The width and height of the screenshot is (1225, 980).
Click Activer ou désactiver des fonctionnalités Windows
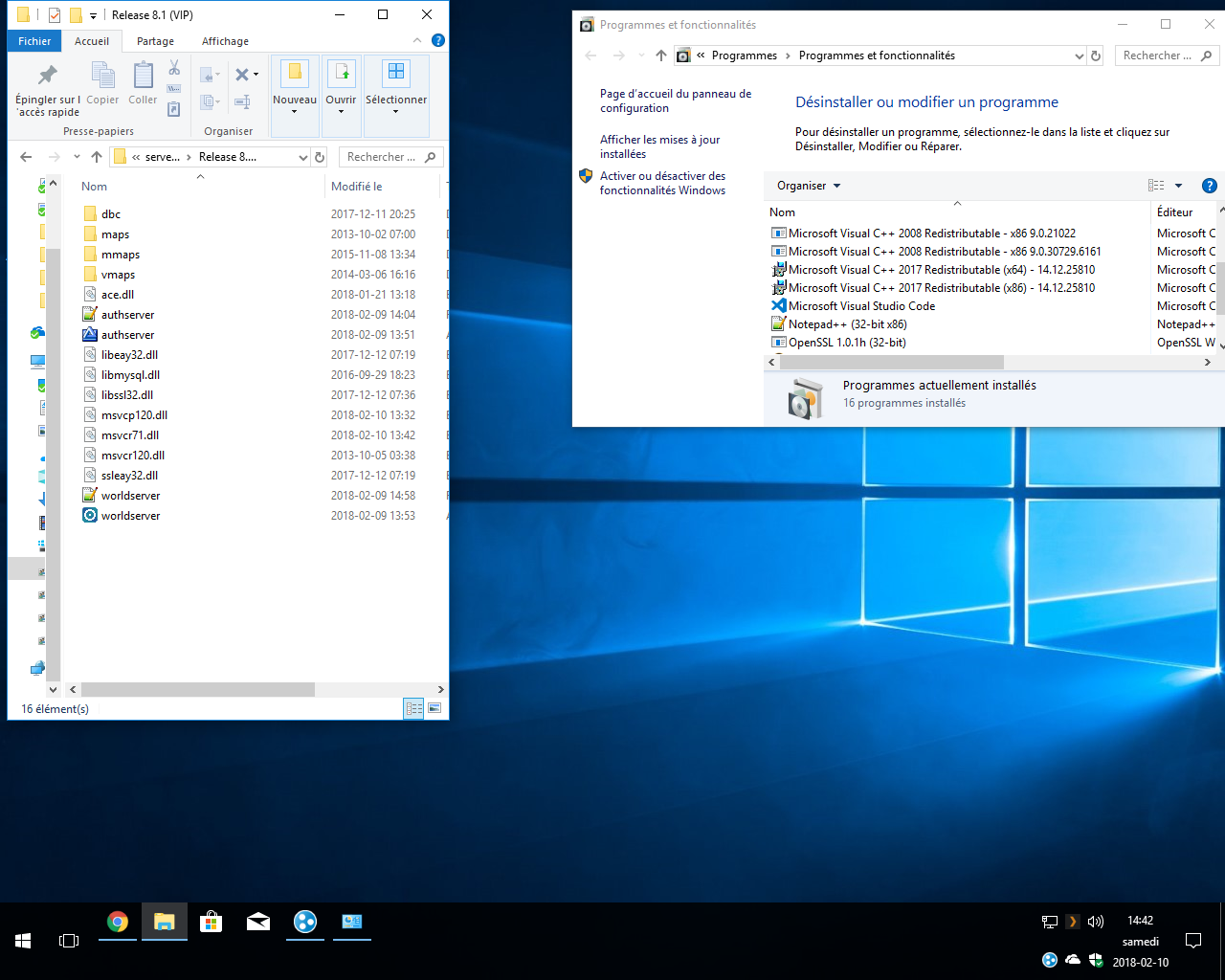[662, 183]
